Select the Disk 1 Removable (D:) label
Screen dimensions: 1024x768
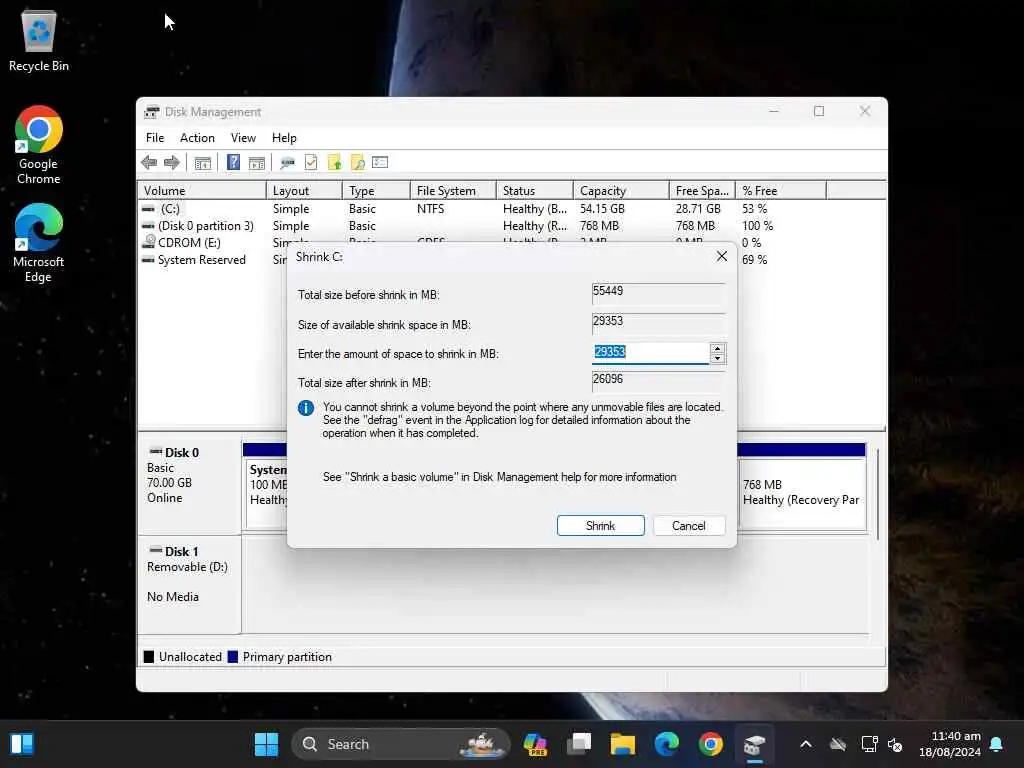[189, 584]
